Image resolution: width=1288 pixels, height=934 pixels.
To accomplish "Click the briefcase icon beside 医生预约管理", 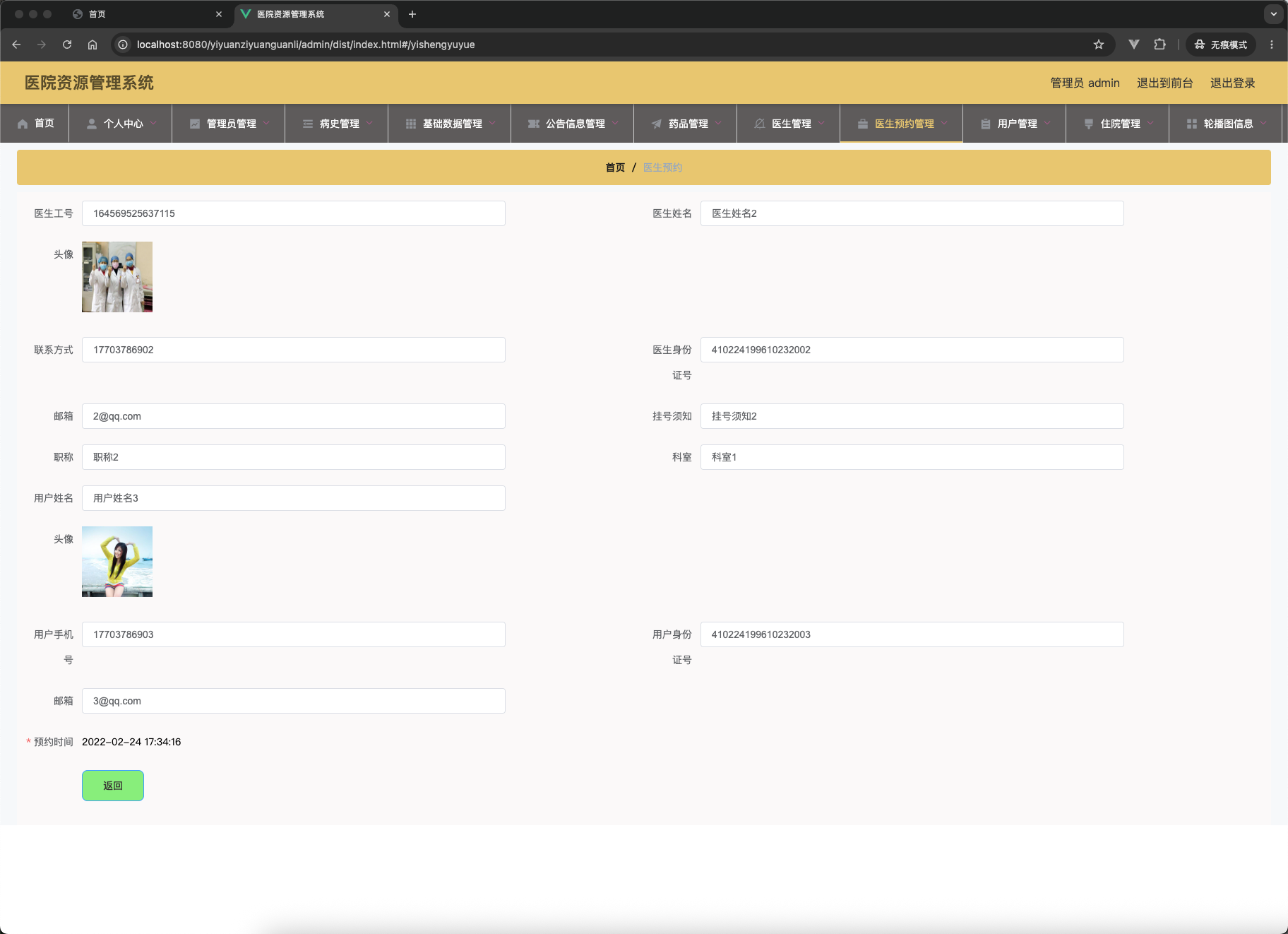I will pyautogui.click(x=863, y=124).
